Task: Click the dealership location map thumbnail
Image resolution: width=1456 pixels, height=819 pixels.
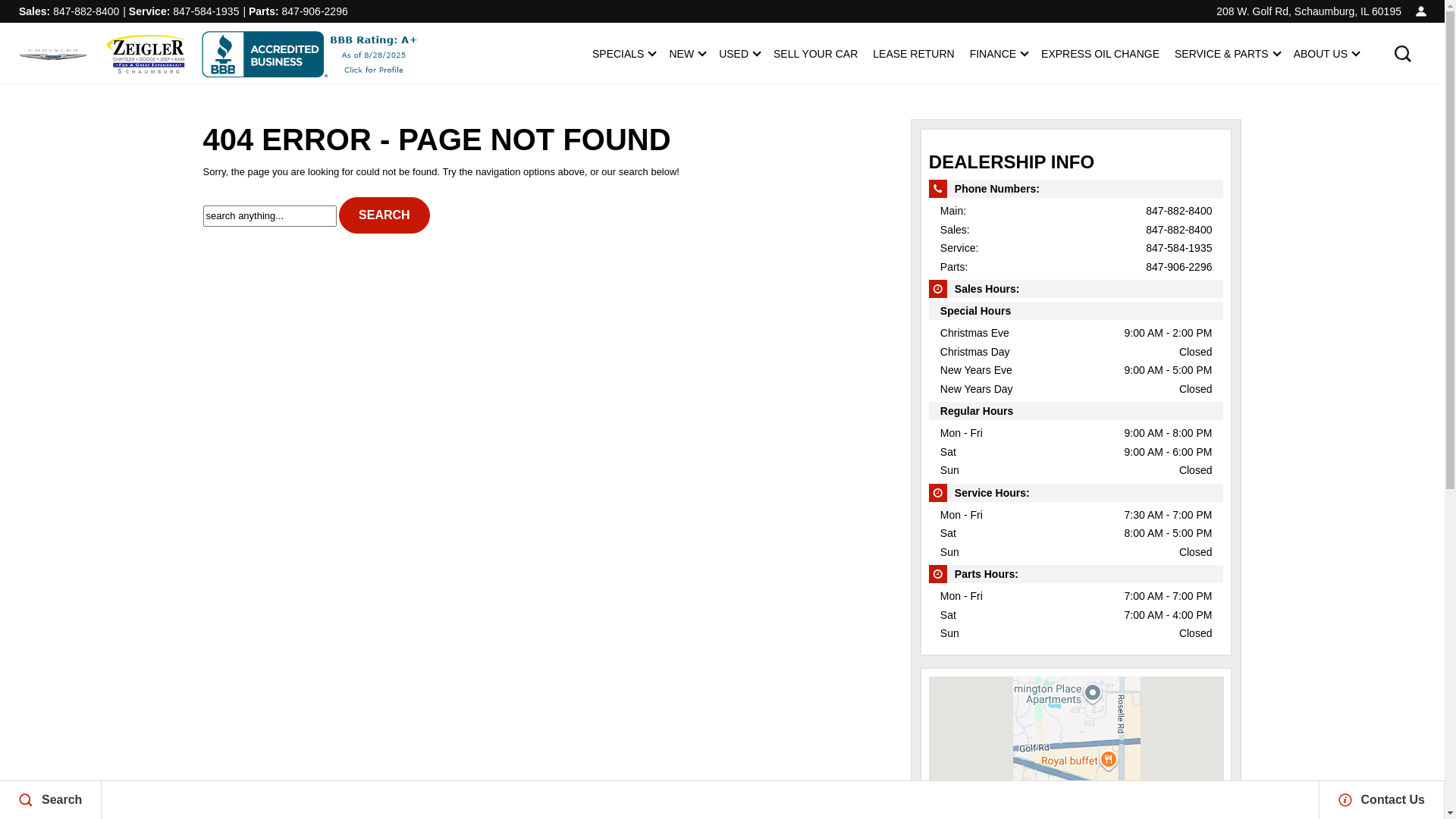Action: pyautogui.click(x=1075, y=729)
